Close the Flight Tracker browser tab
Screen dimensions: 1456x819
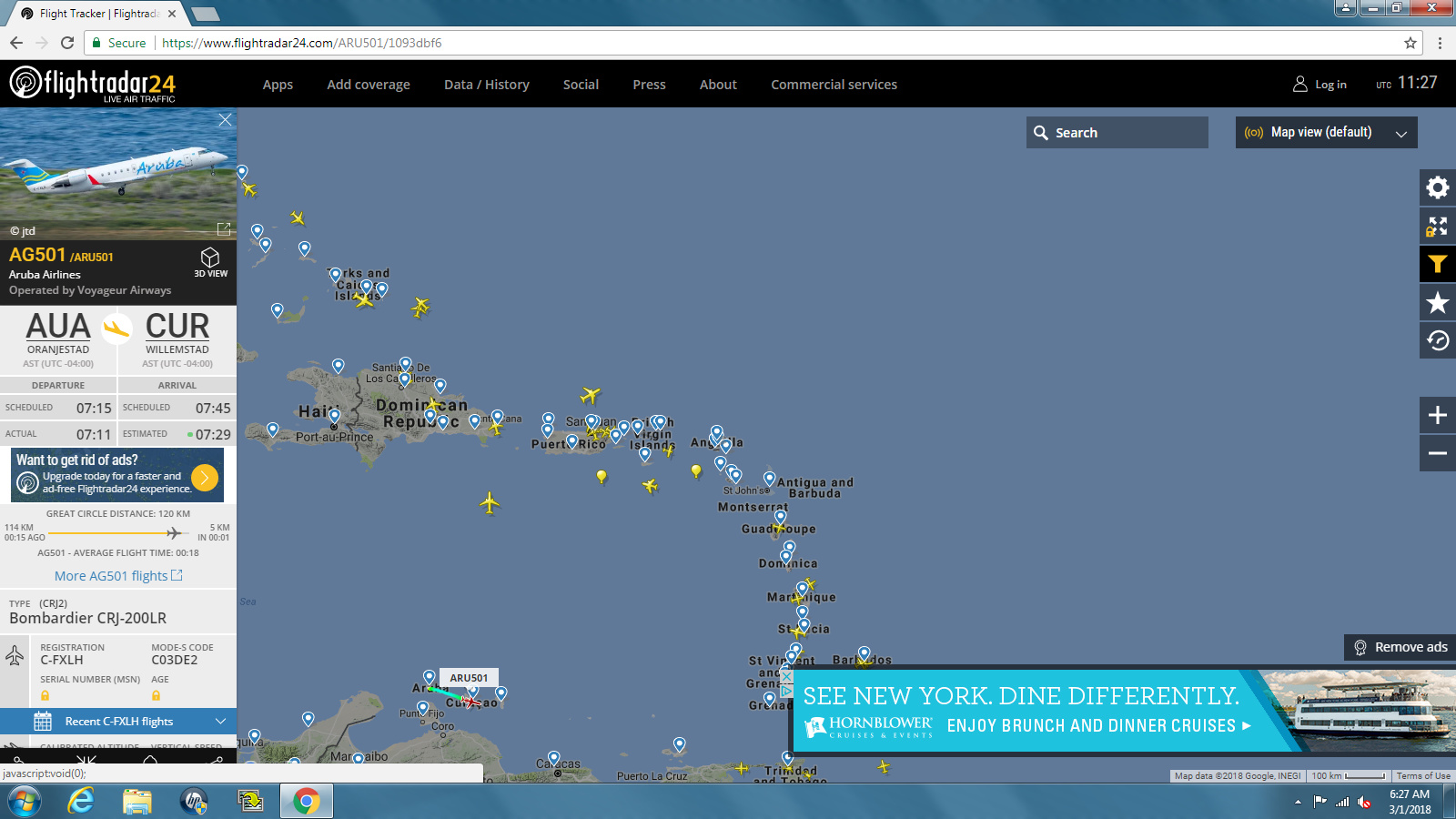click(172, 14)
